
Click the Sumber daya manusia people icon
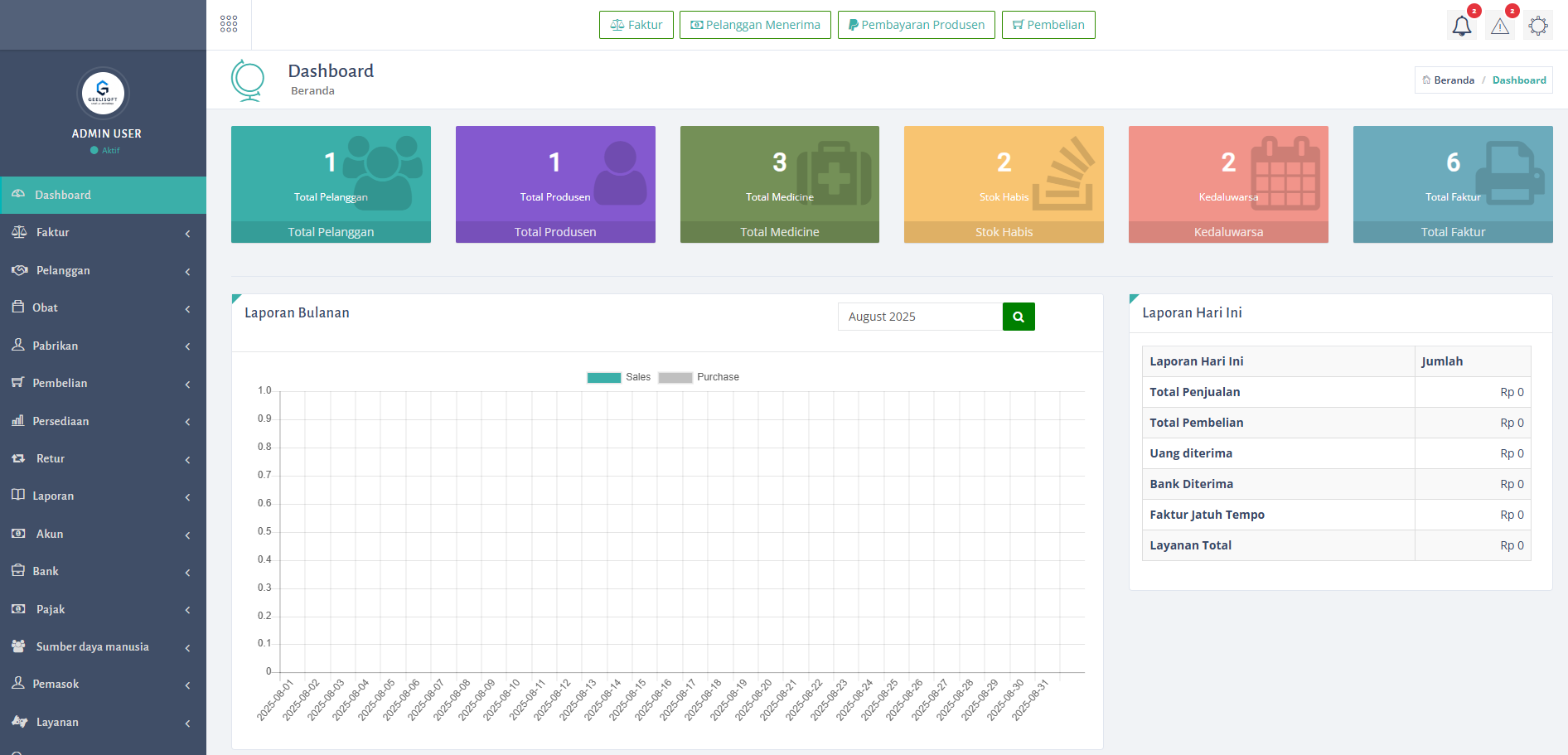19,646
